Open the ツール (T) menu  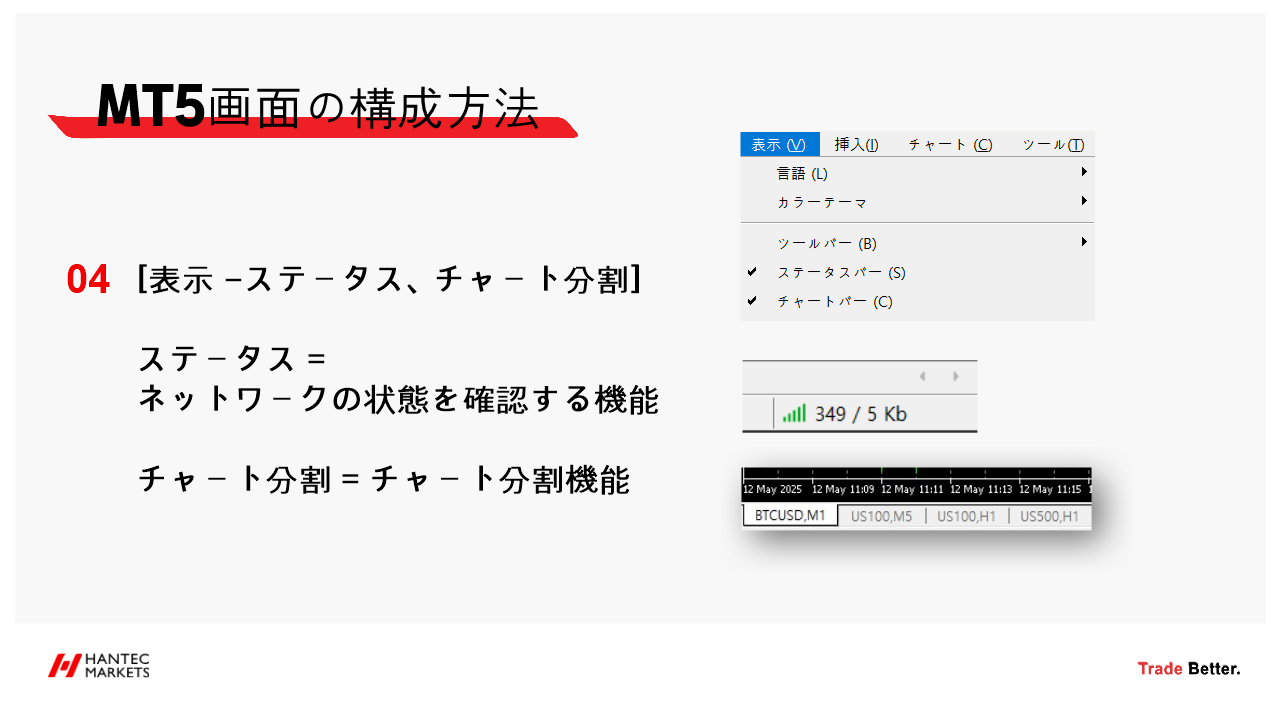point(1055,144)
